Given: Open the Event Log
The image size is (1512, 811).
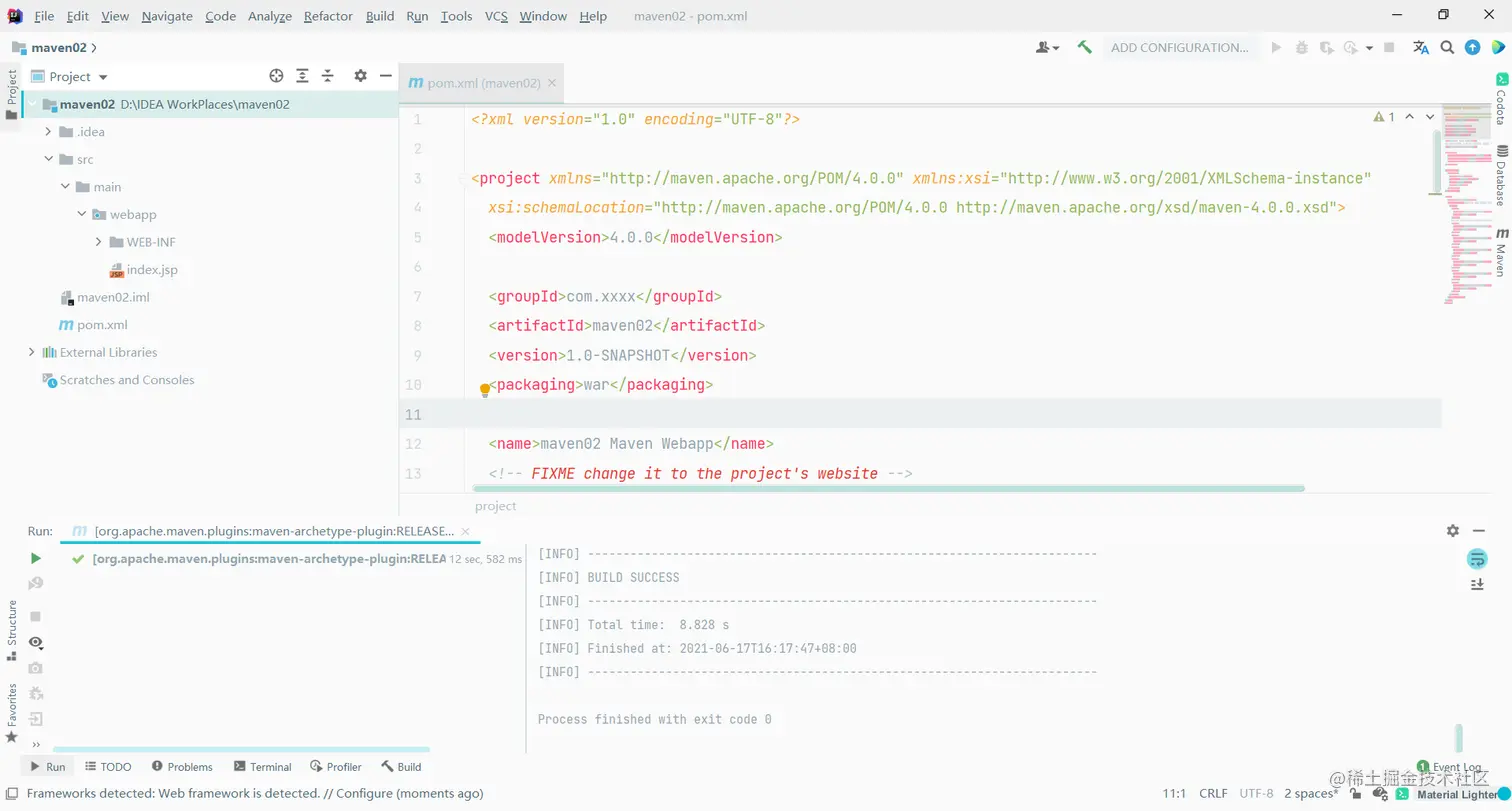Looking at the screenshot, I should pos(1449,767).
